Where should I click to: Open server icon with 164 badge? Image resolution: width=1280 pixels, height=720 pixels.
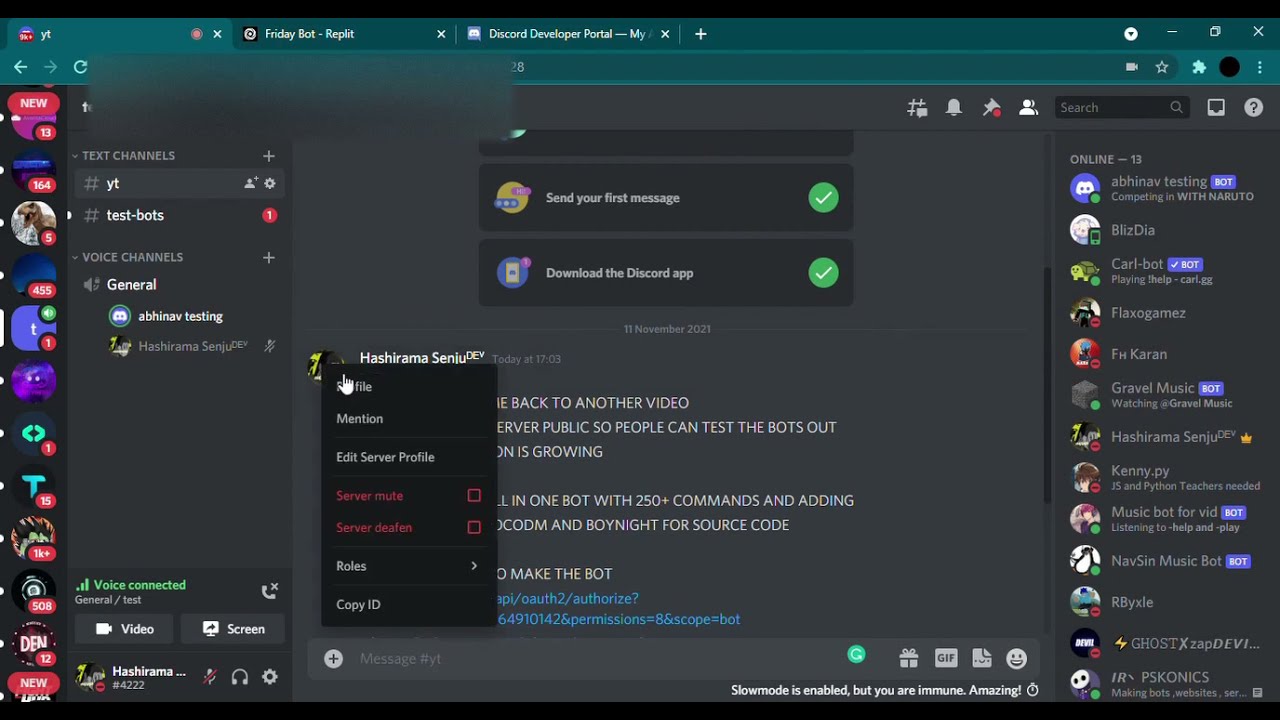click(33, 170)
